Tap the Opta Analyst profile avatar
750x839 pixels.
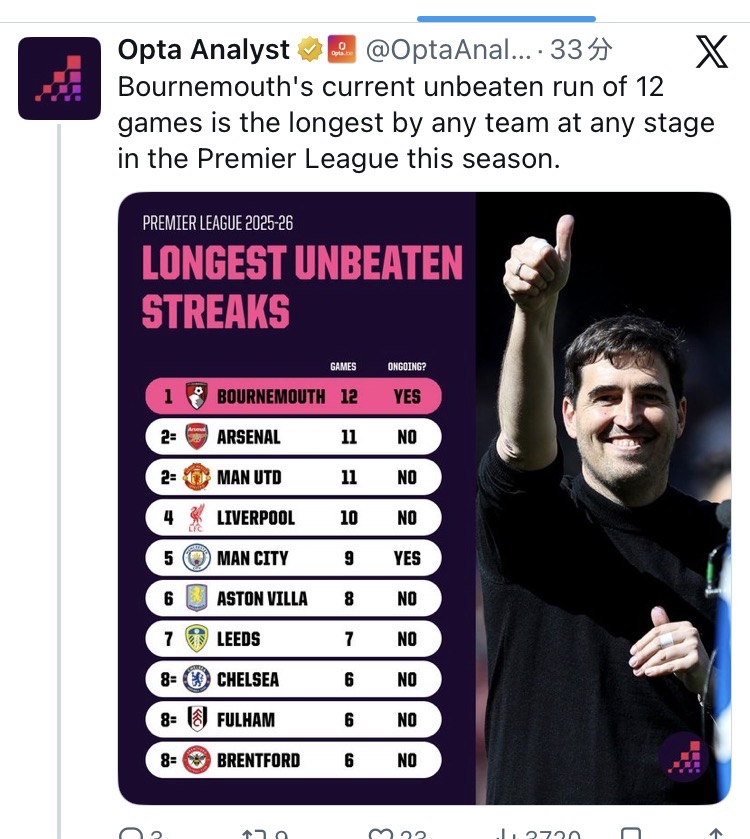[x=60, y=79]
